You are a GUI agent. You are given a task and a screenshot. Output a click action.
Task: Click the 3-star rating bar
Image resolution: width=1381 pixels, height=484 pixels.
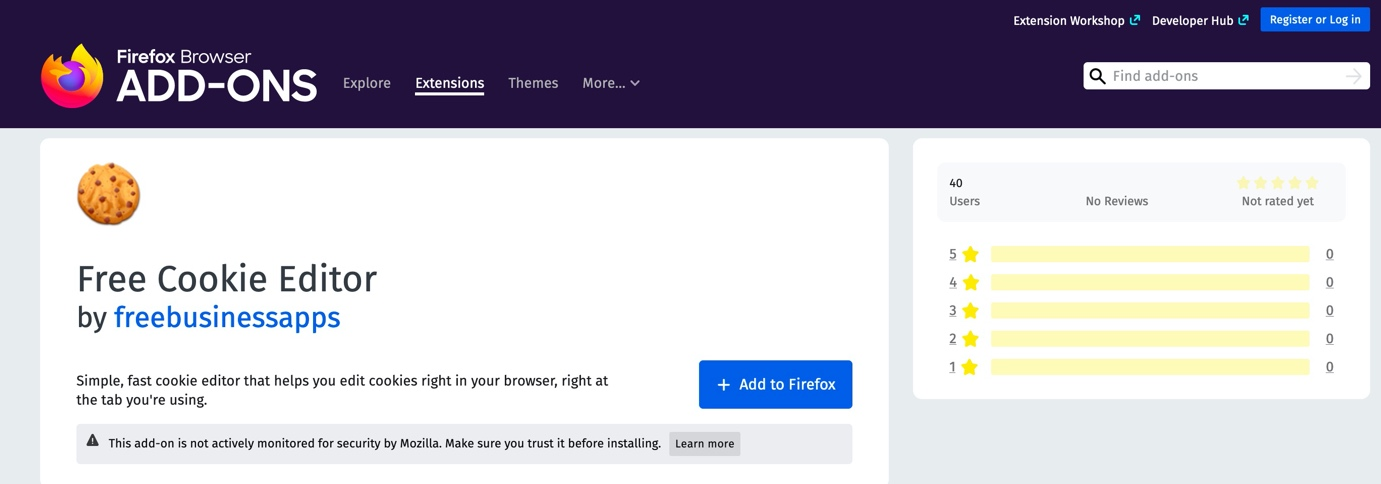1149,311
